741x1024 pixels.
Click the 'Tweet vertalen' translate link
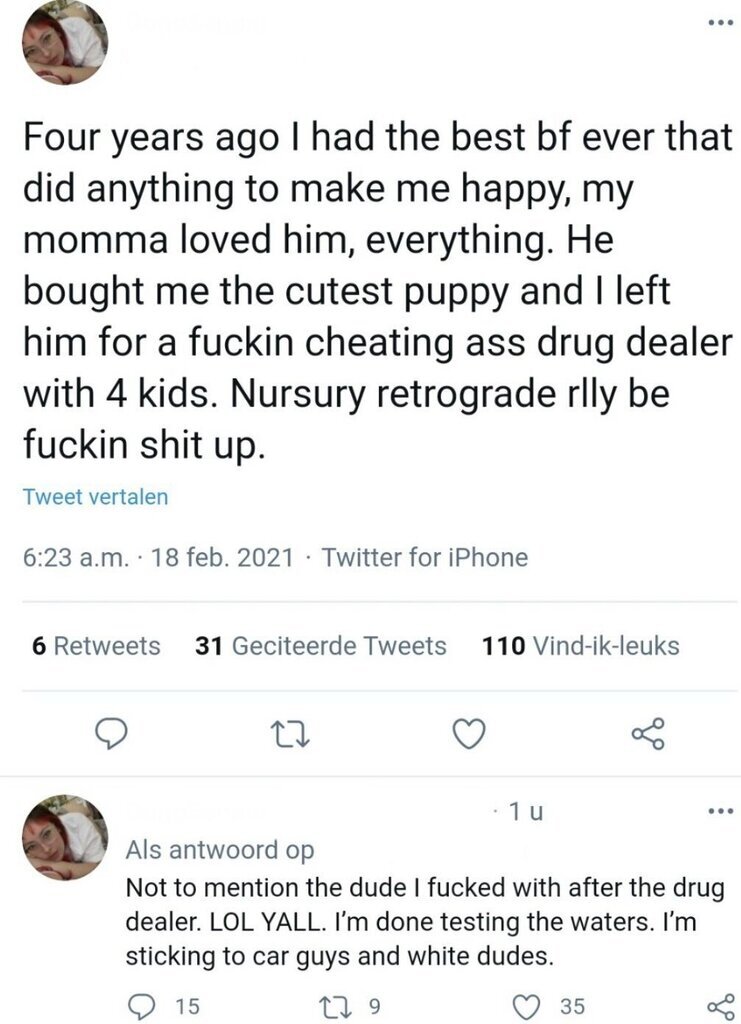click(x=95, y=497)
